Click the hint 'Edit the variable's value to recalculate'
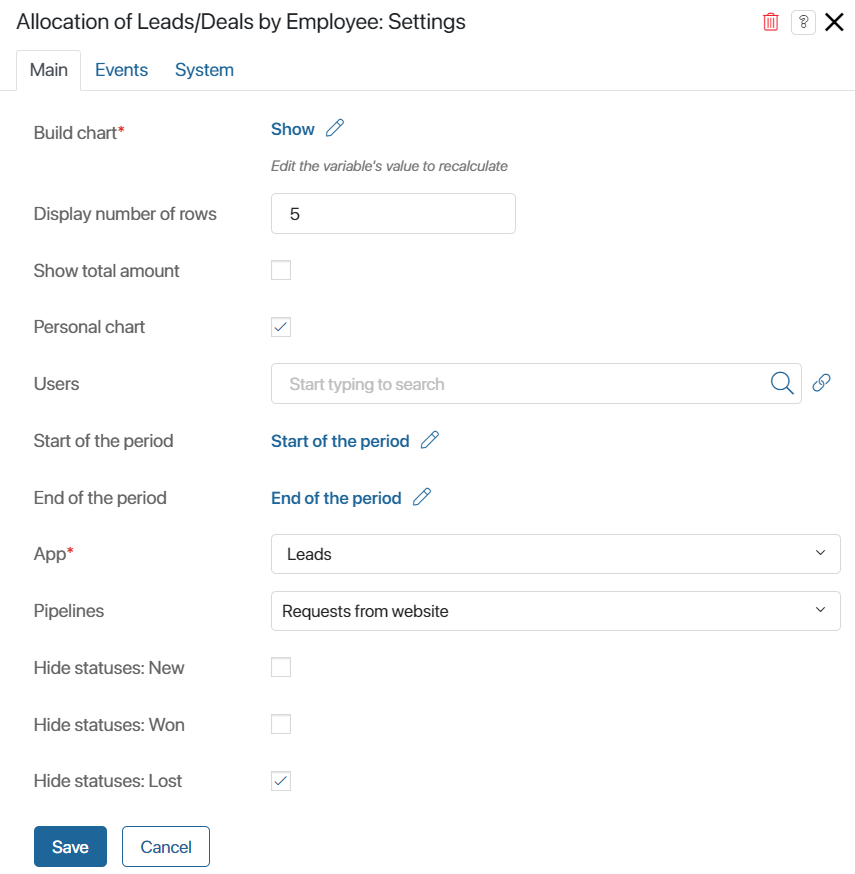Image resolution: width=855 pixels, height=874 pixels. tap(389, 166)
